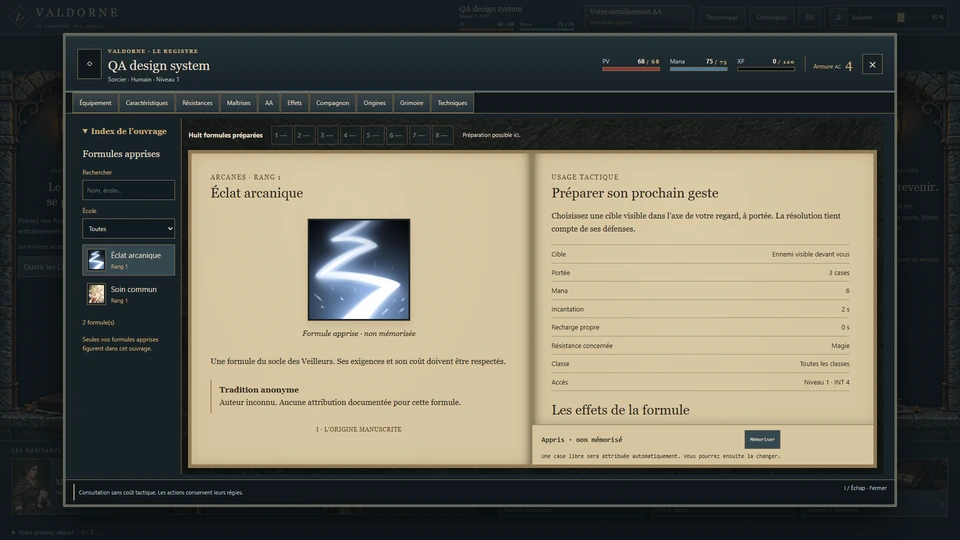Screen dimensions: 960x540
Task: Click the Recharge propre row
Action: pos(700,327)
